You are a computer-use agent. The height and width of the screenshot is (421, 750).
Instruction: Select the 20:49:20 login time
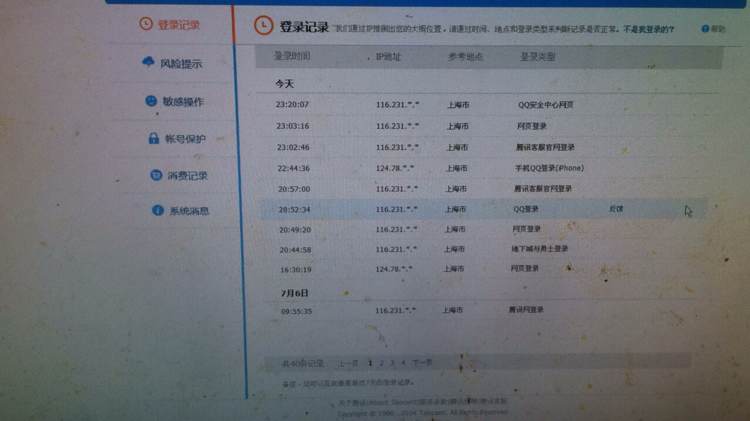[295, 230]
